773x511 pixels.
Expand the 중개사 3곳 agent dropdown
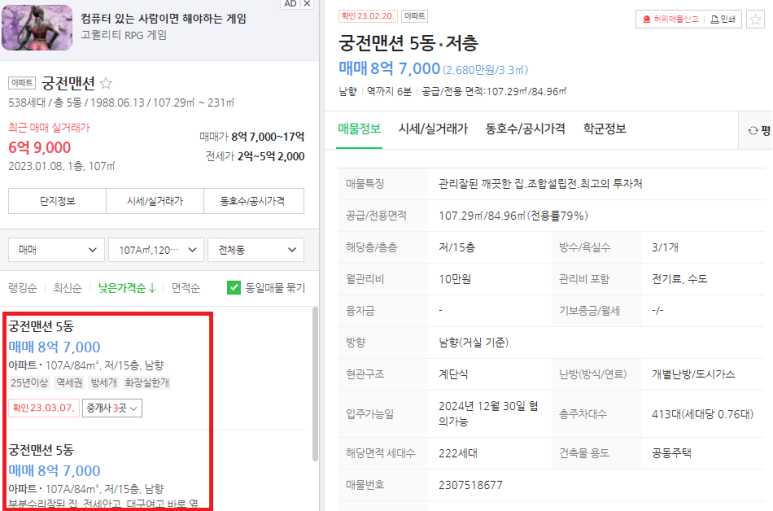[x=112, y=408]
